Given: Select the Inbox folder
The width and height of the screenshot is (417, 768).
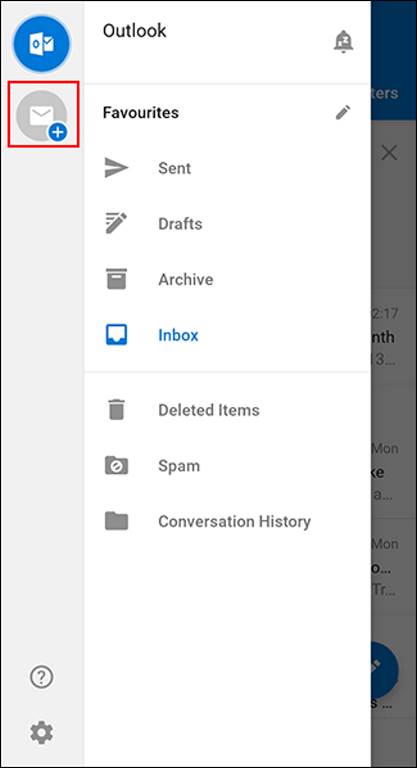Looking at the screenshot, I should (x=227, y=335).
